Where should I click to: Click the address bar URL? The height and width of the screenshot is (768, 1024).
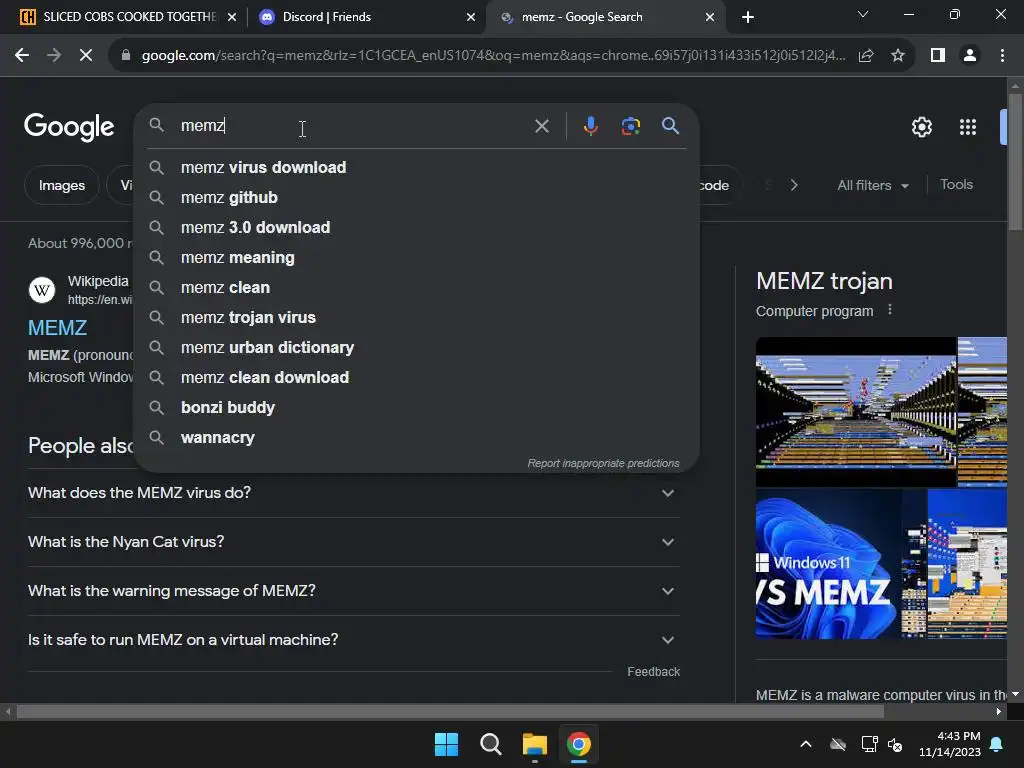493,56
